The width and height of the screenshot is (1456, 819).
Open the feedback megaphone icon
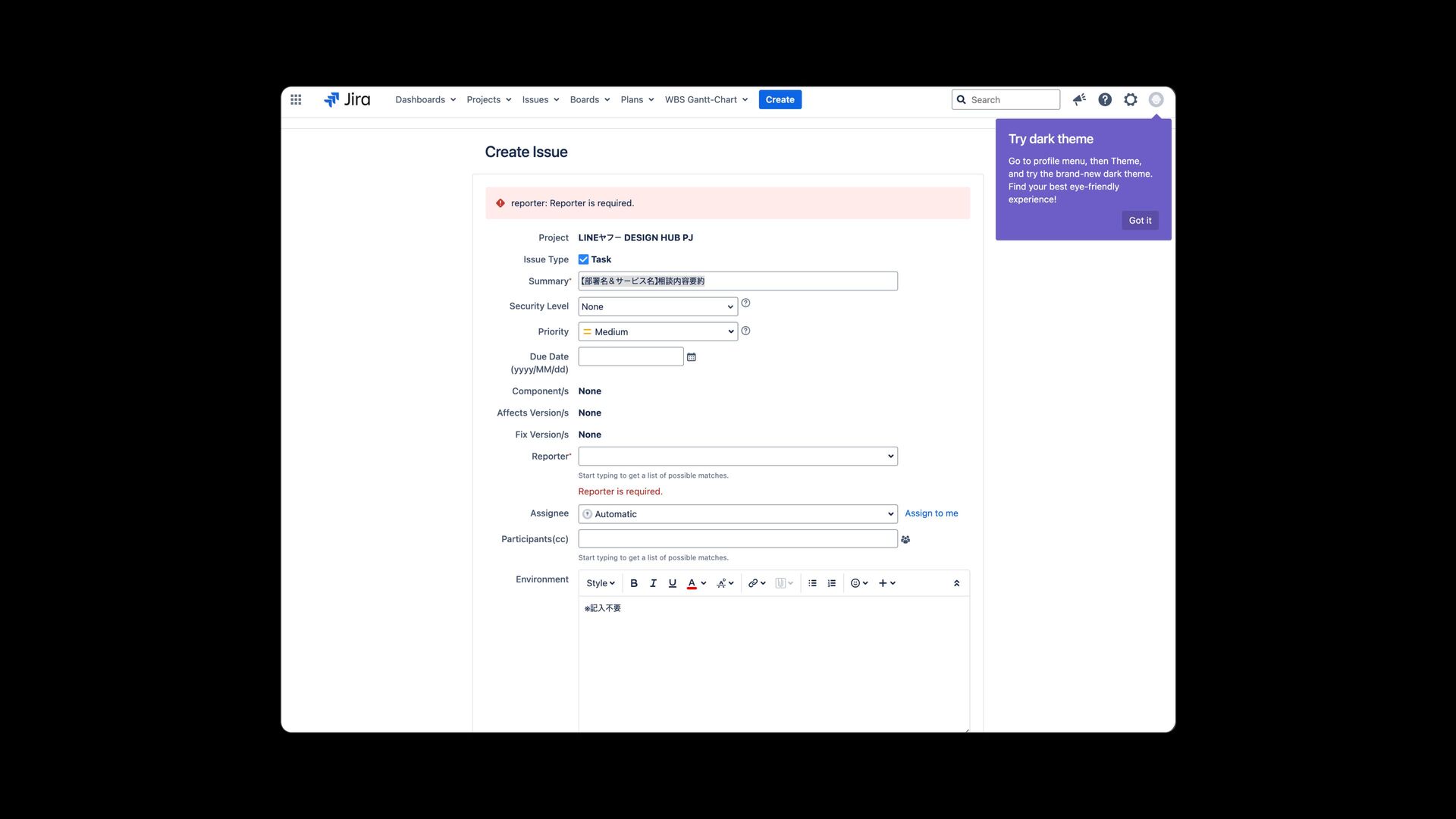pos(1079,99)
